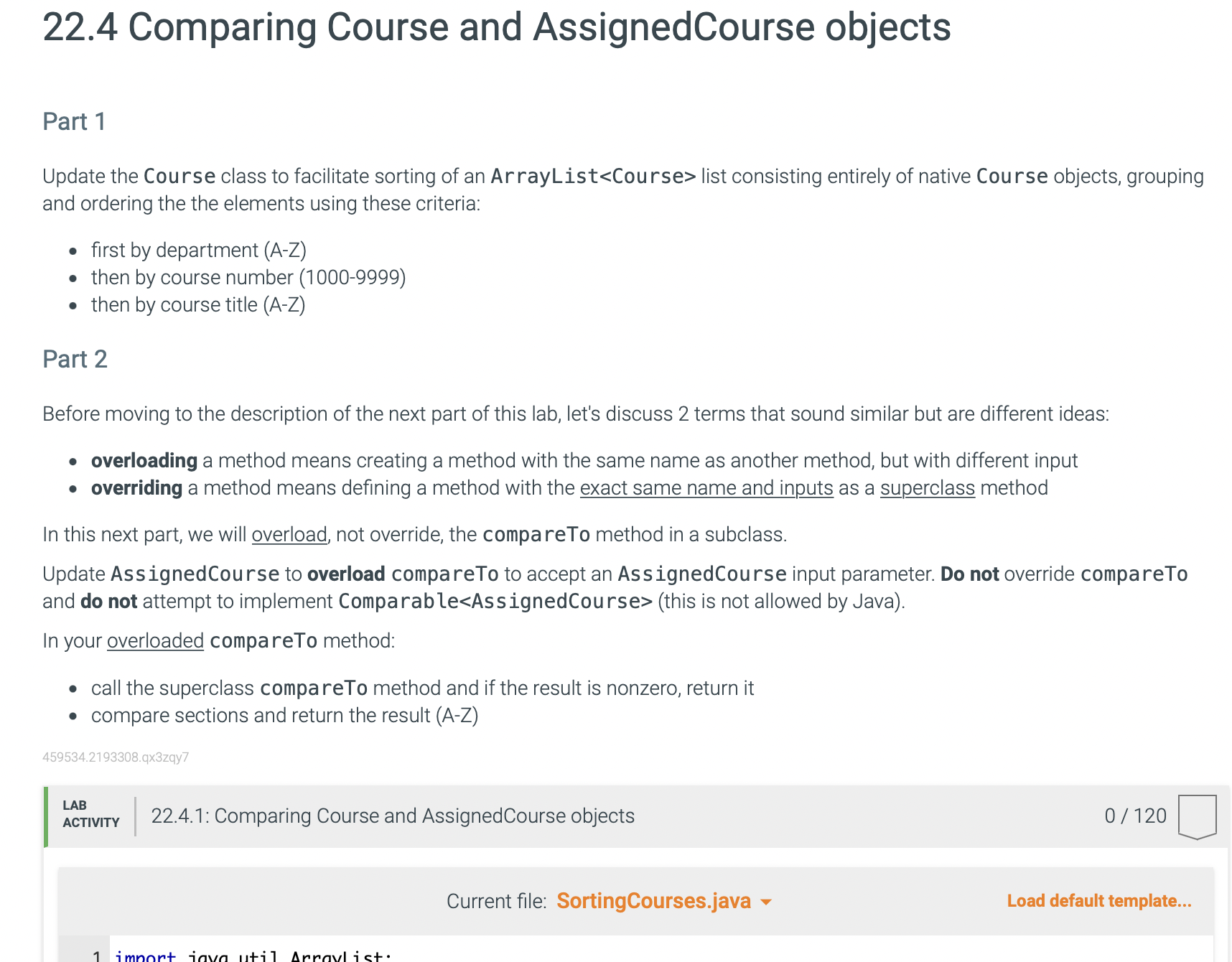Click line number 1 in the code editor
This screenshot has height=962, width=1232.
(95, 956)
